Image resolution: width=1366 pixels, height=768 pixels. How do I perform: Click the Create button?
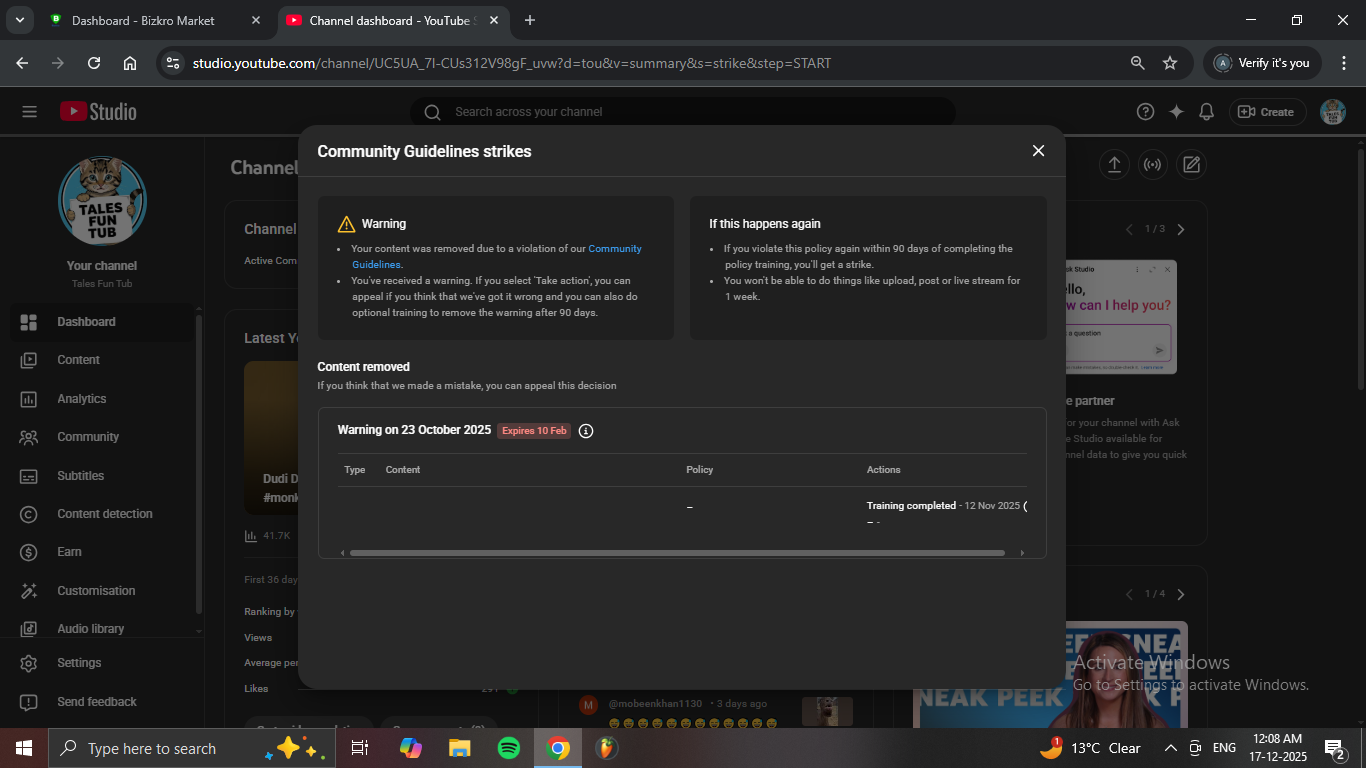click(x=1266, y=112)
